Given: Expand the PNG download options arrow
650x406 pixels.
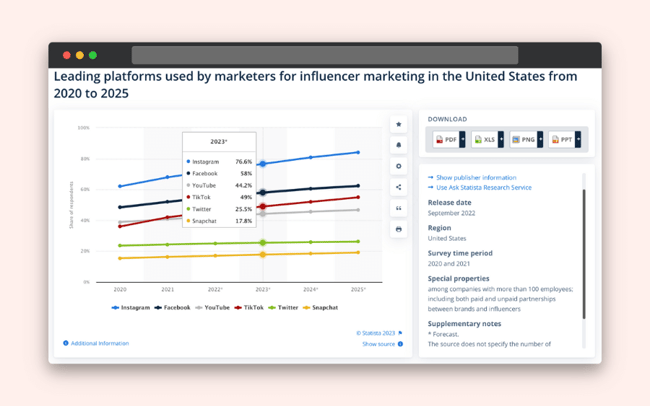Looking at the screenshot, I should (x=540, y=140).
